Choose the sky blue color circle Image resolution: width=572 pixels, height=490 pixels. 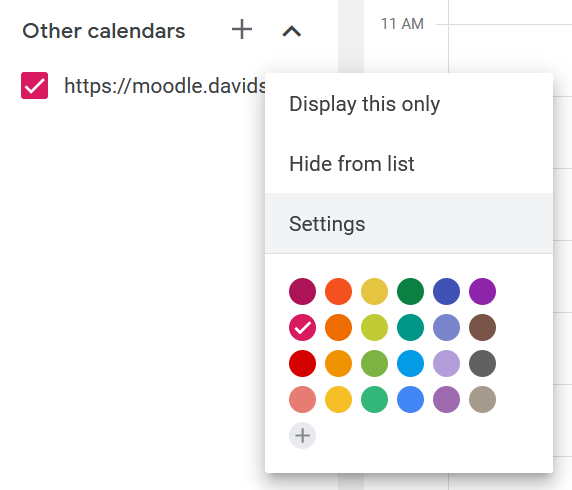pos(410,363)
